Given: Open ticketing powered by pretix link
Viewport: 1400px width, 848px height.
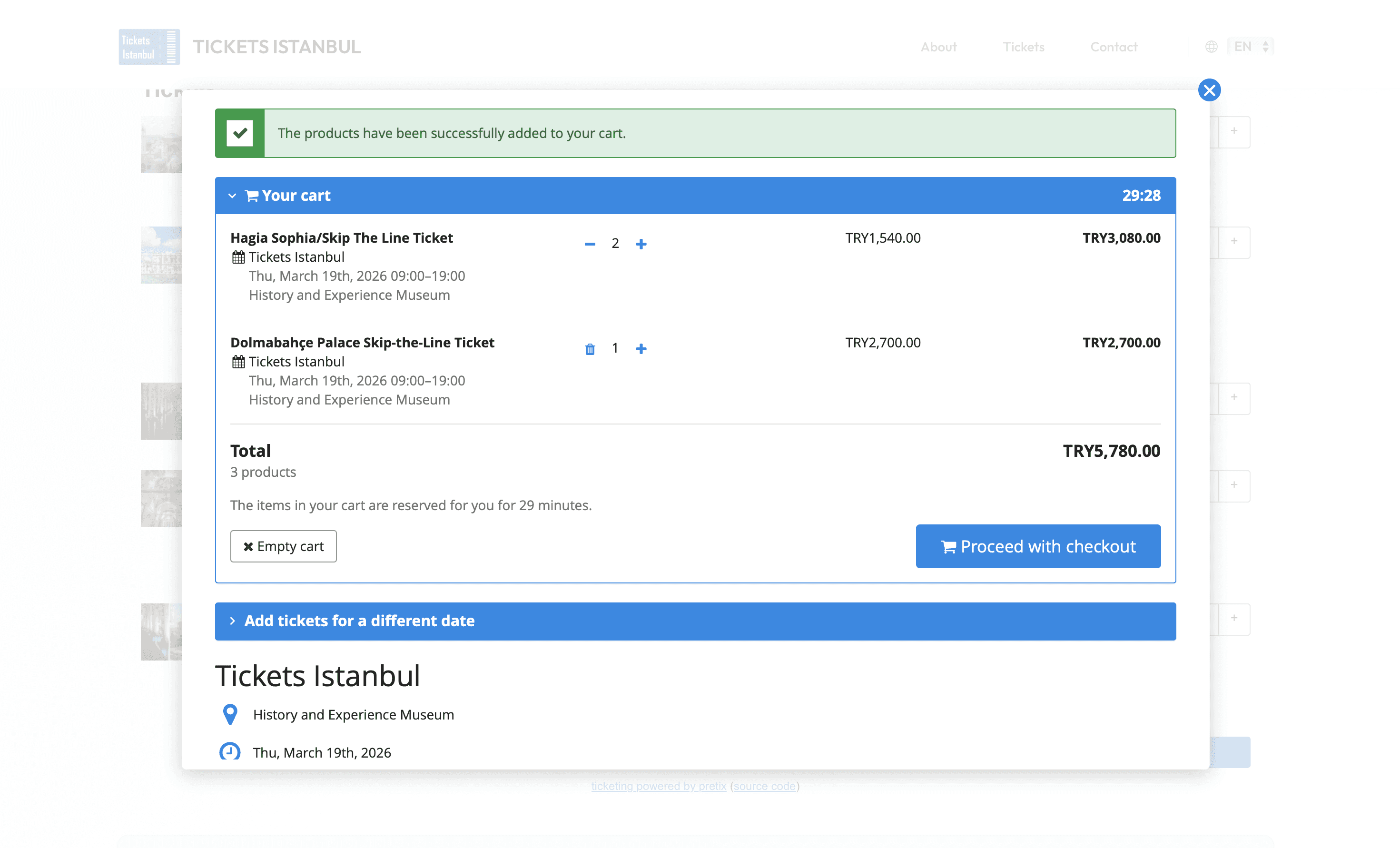Looking at the screenshot, I should pos(659,786).
